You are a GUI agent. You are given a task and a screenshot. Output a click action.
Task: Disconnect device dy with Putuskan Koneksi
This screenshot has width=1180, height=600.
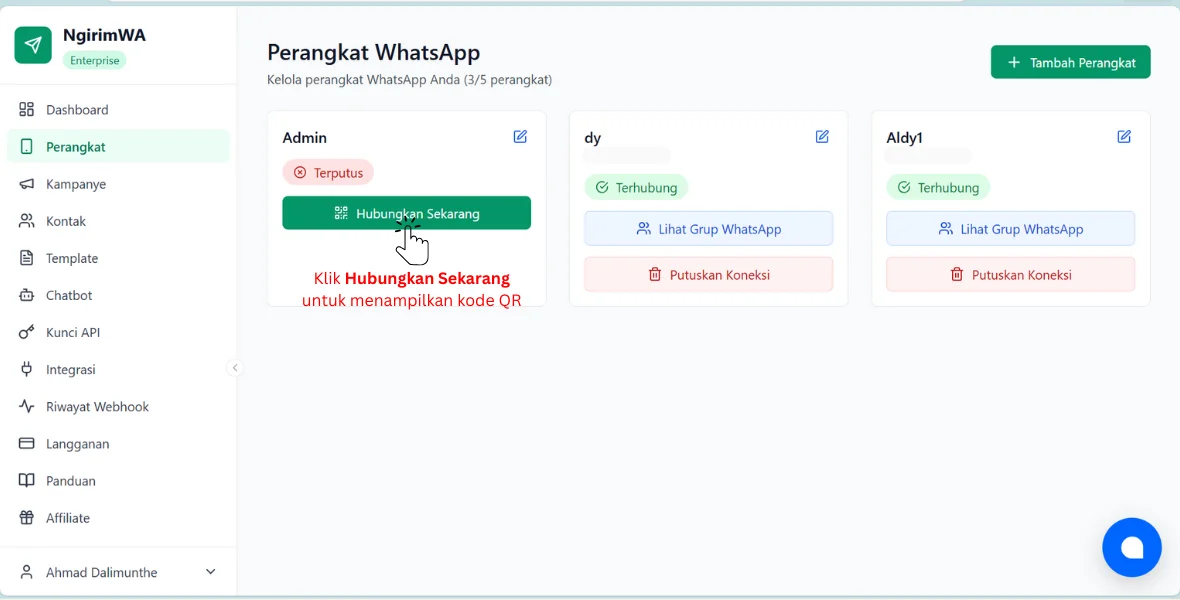(708, 275)
